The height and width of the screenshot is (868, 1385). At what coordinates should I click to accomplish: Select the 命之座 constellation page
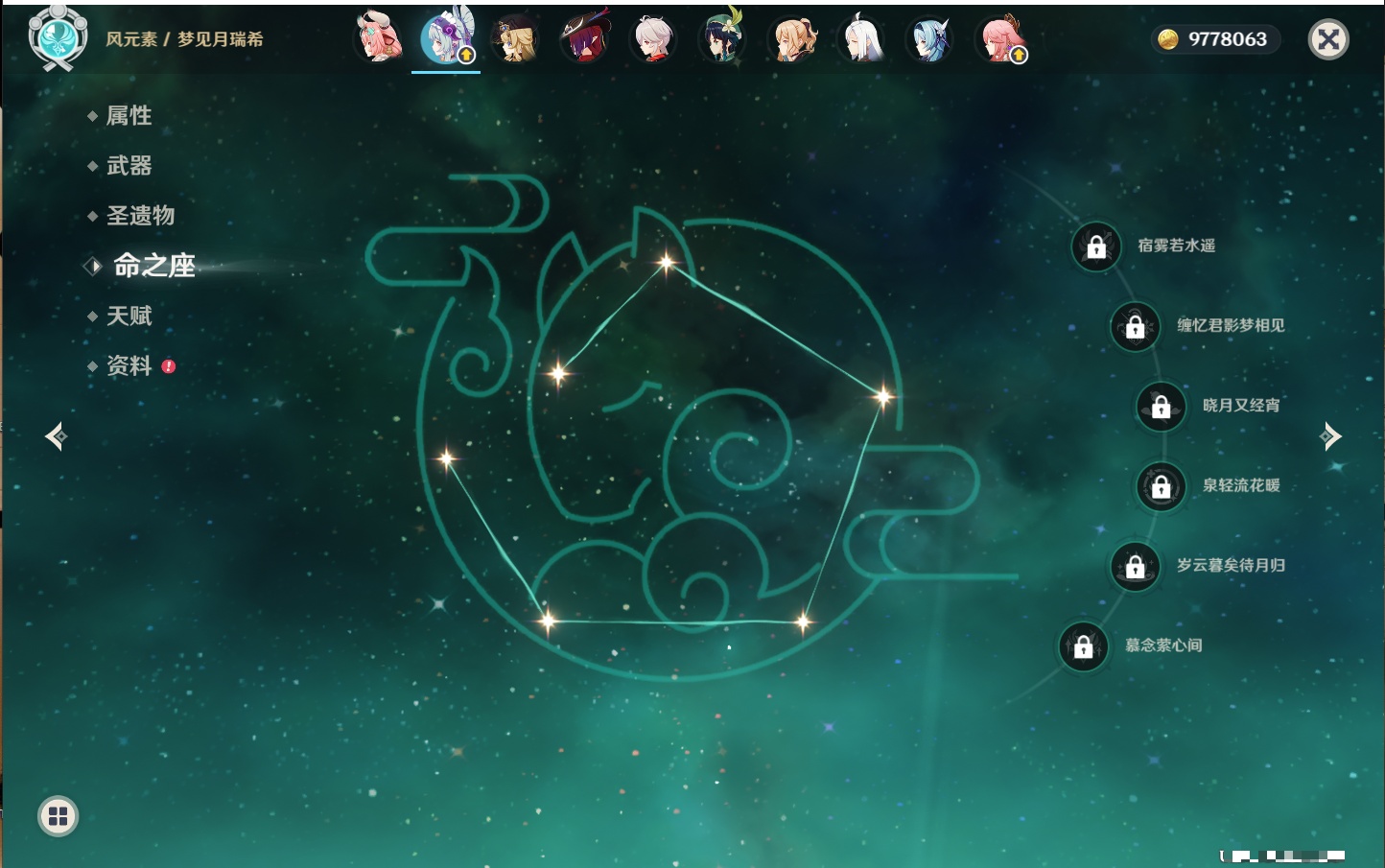[153, 266]
